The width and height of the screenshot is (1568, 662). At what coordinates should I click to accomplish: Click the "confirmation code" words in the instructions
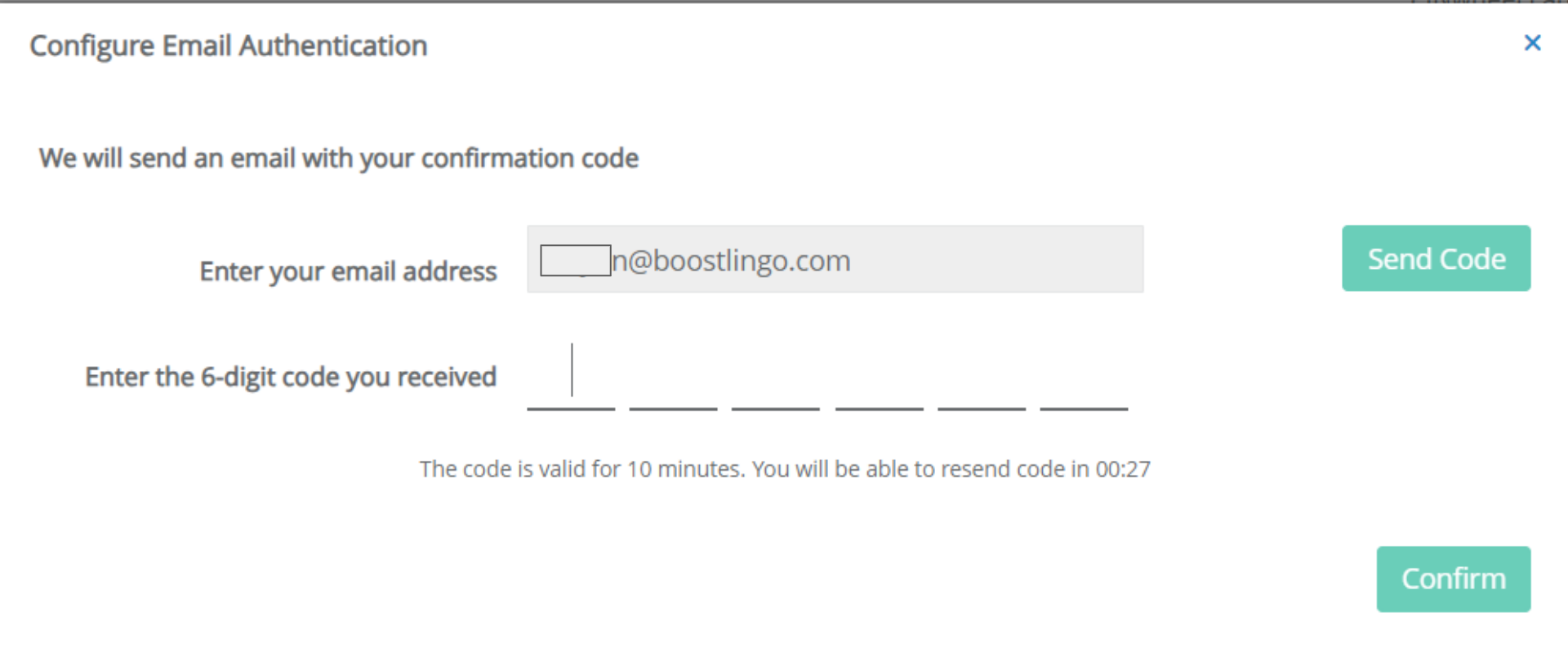click(x=529, y=159)
